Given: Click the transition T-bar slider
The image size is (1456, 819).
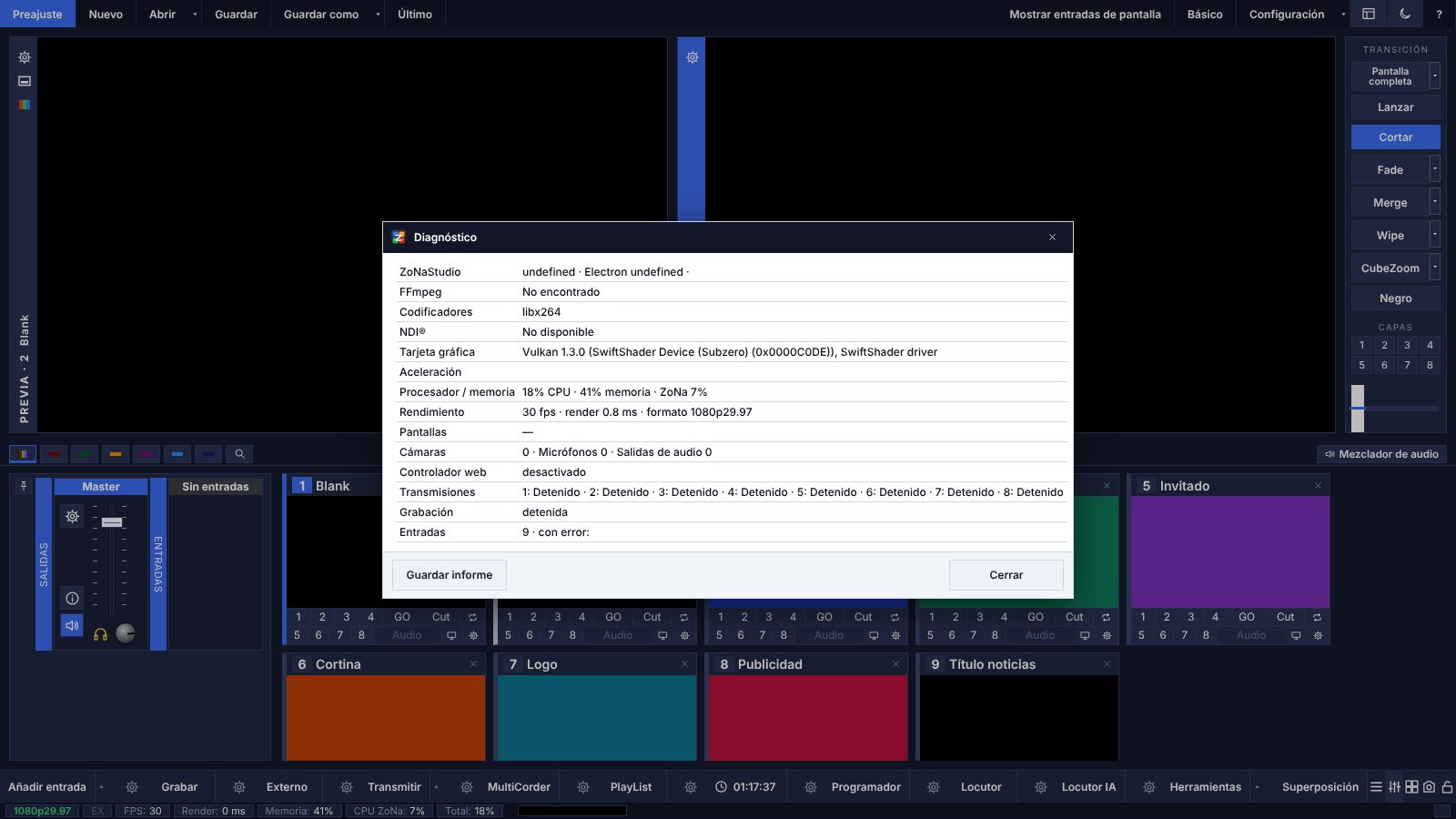Looking at the screenshot, I should coord(1358,408).
